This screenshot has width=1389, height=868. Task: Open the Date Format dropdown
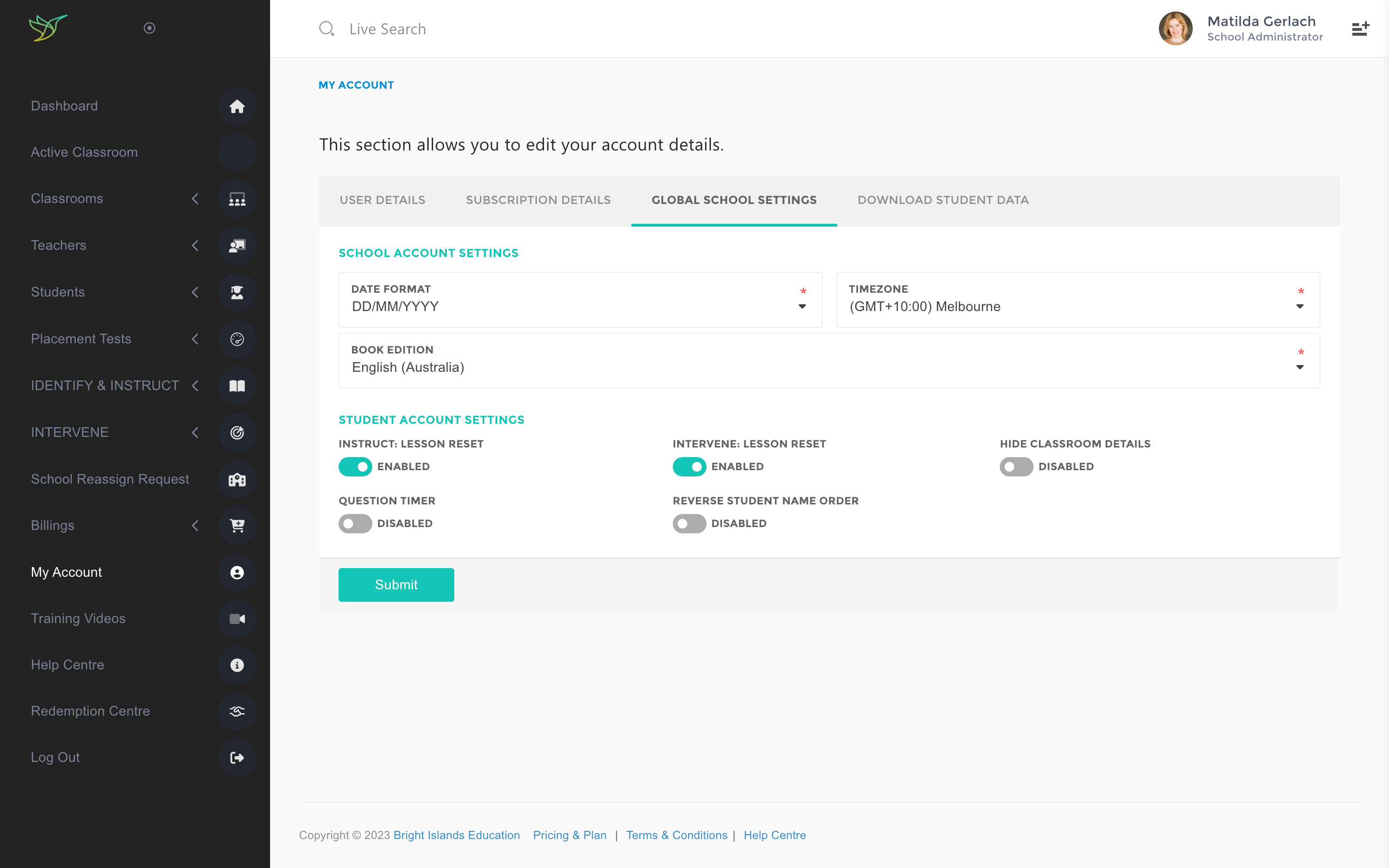pyautogui.click(x=801, y=307)
